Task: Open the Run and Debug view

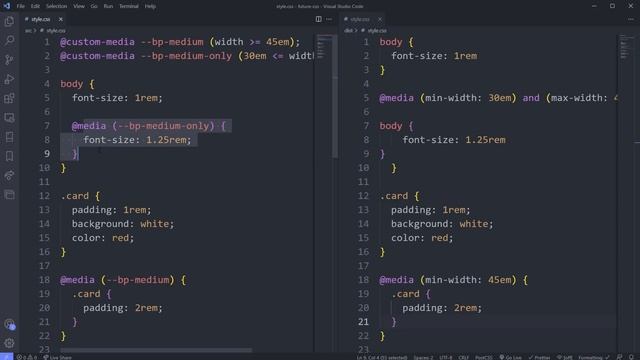Action: pos(9,79)
